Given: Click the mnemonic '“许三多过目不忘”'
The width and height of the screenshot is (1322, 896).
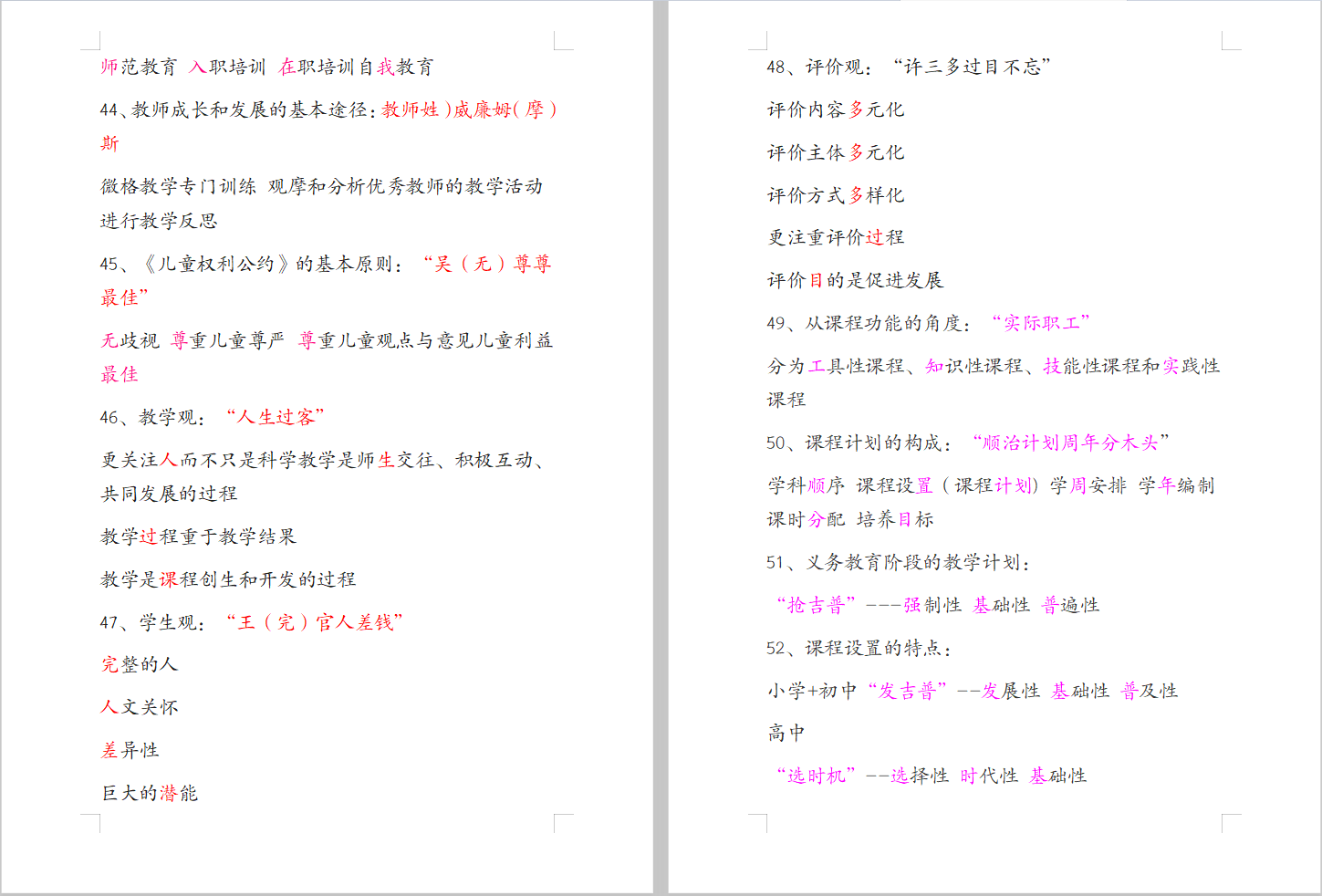Looking at the screenshot, I should click(x=971, y=67).
